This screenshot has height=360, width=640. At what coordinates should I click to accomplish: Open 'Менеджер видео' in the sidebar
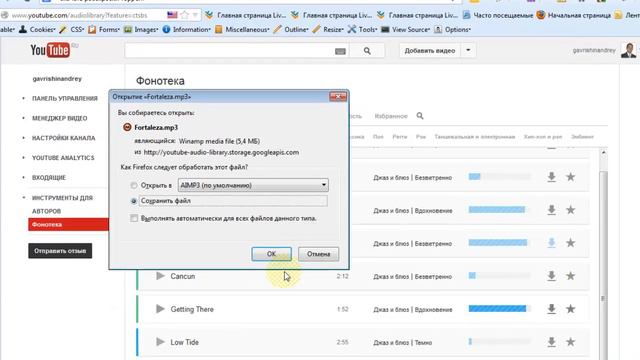60,118
